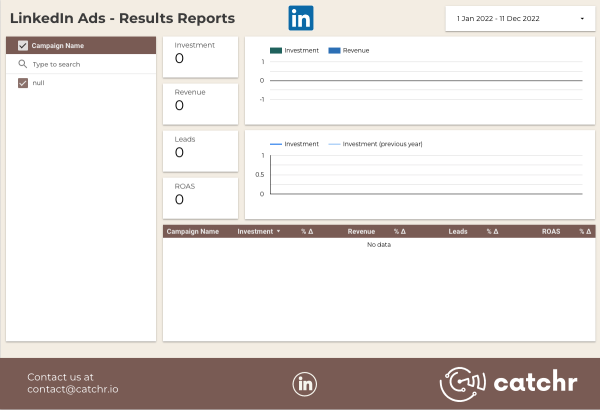The height and width of the screenshot is (410, 600).
Task: Sort table by Campaign Name column
Action: [x=192, y=231]
